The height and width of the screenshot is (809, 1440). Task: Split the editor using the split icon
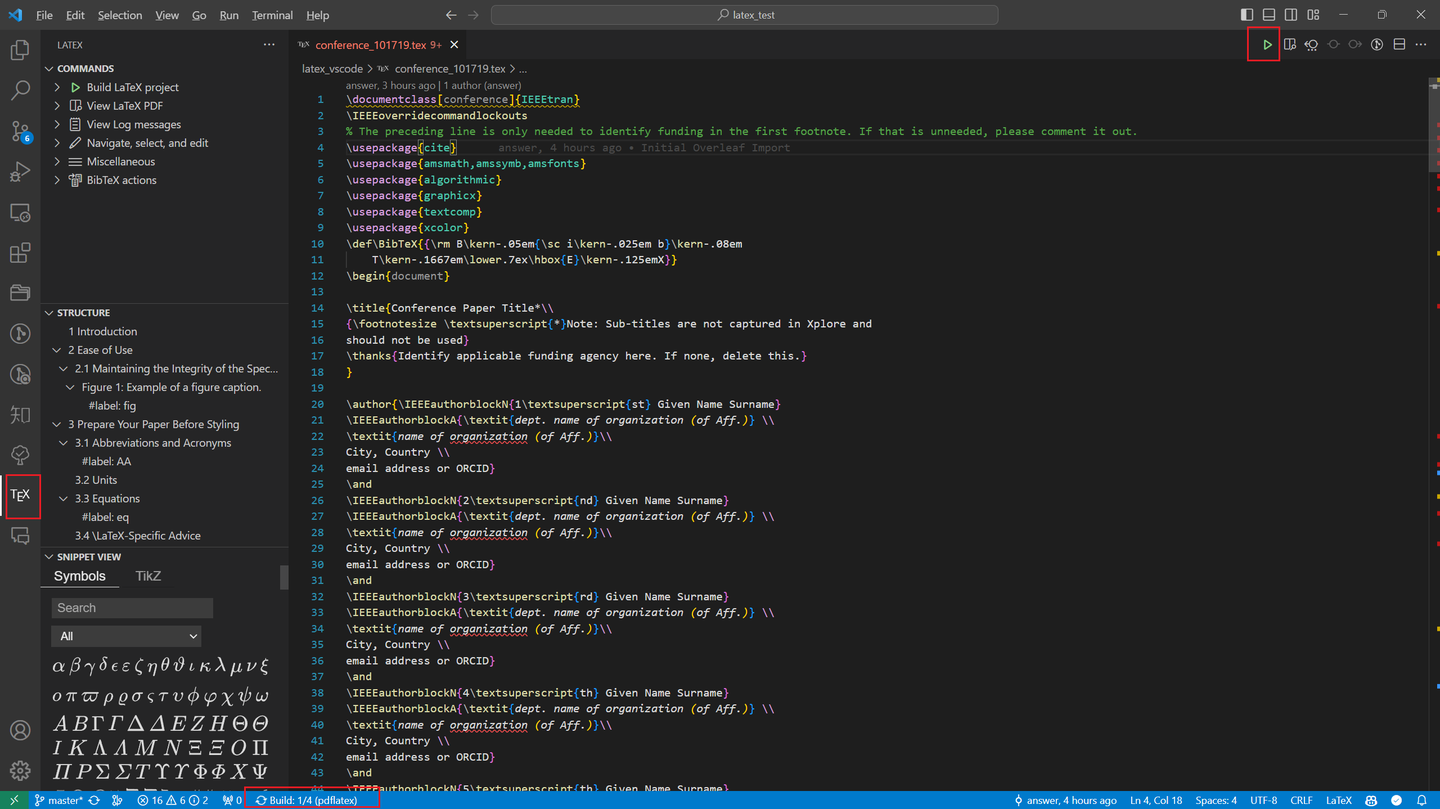pyautogui.click(x=1399, y=44)
